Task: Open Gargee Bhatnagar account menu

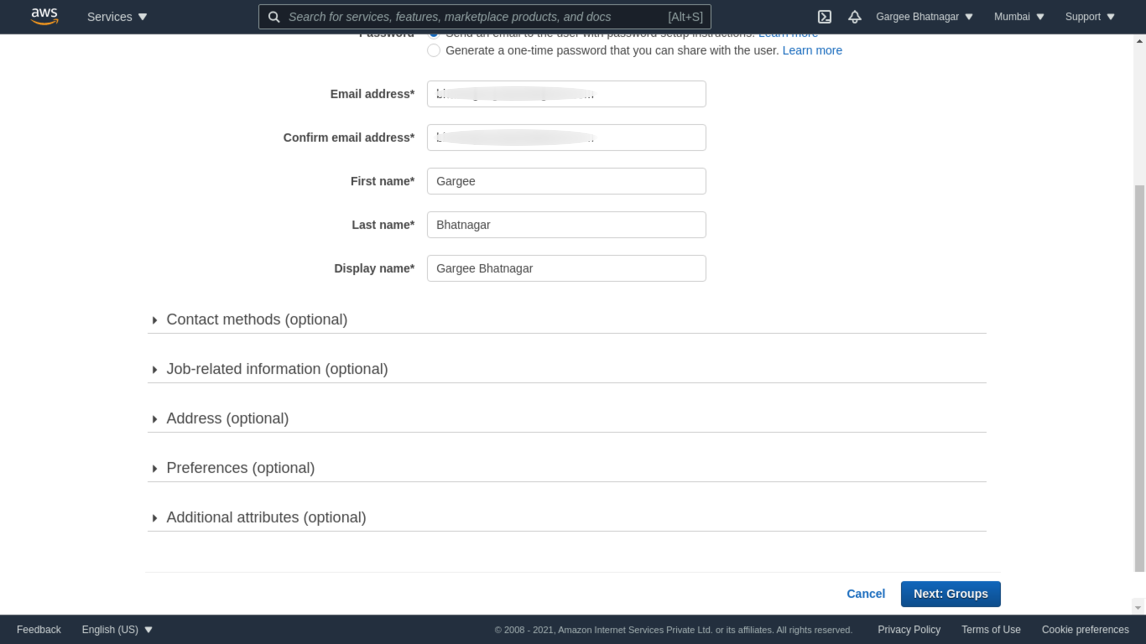Action: pos(924,17)
